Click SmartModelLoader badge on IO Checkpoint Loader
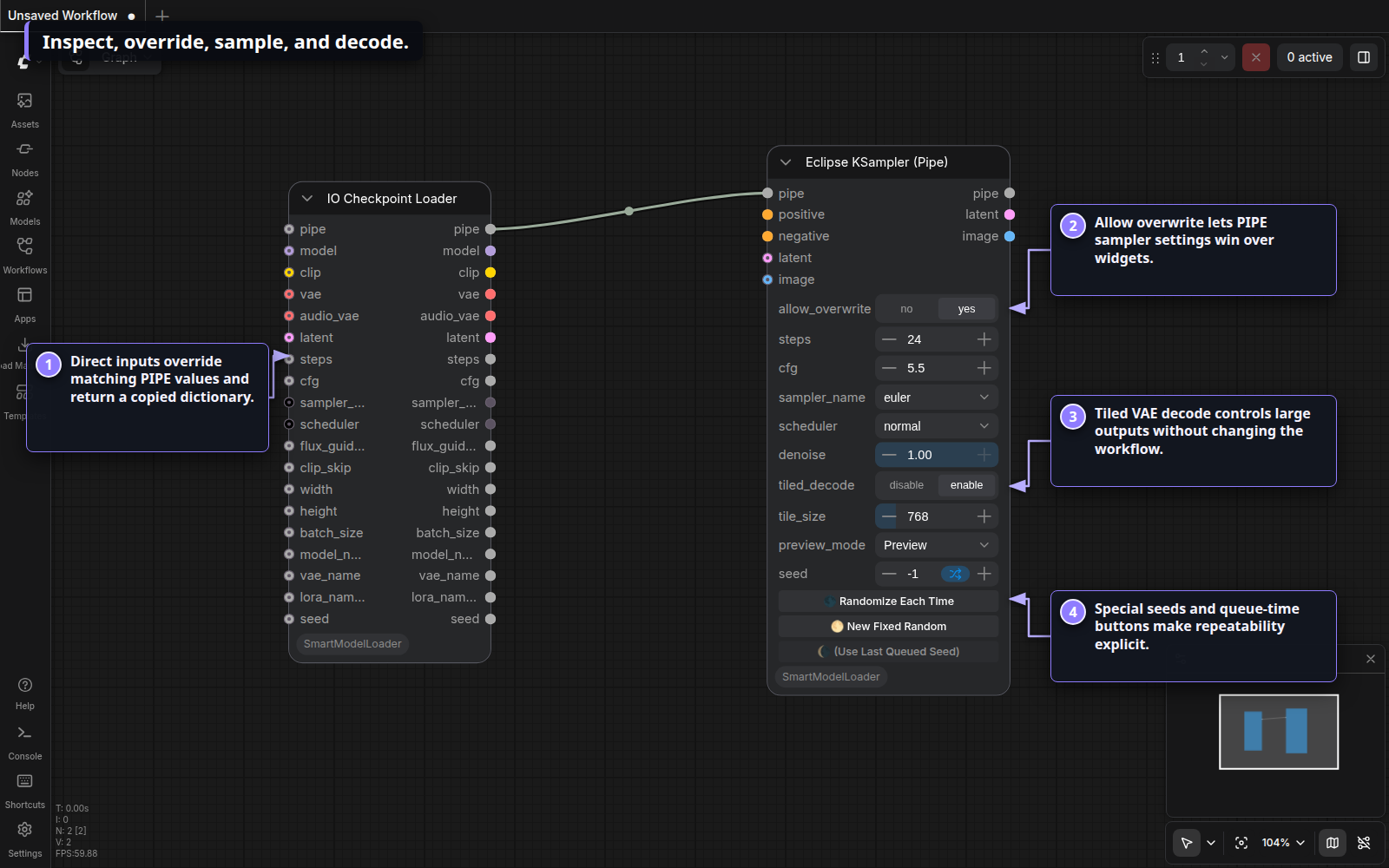Screen dimensions: 1389x868 tap(352, 644)
